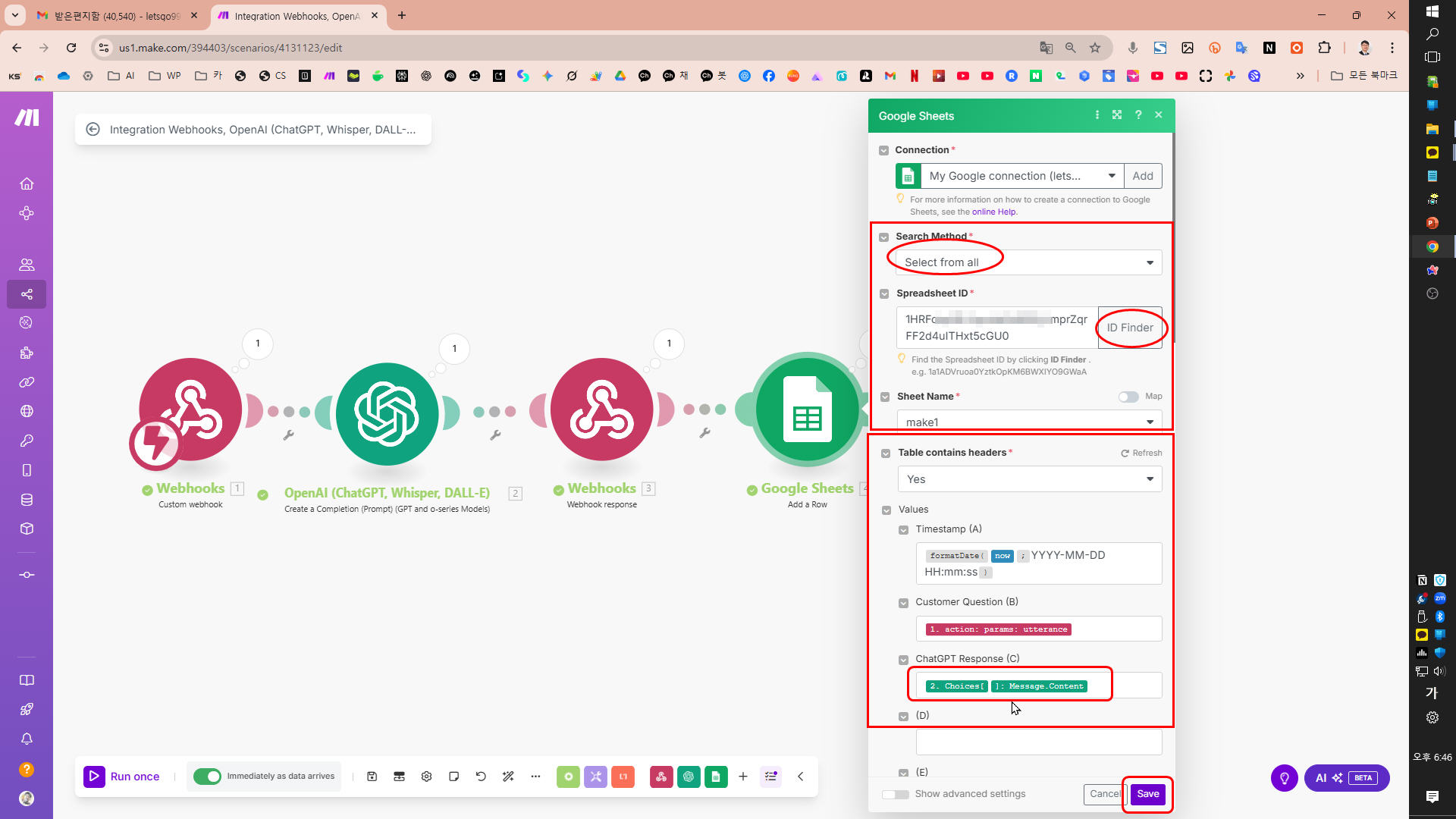Collapse bottom toolbar with left chevron

(801, 777)
